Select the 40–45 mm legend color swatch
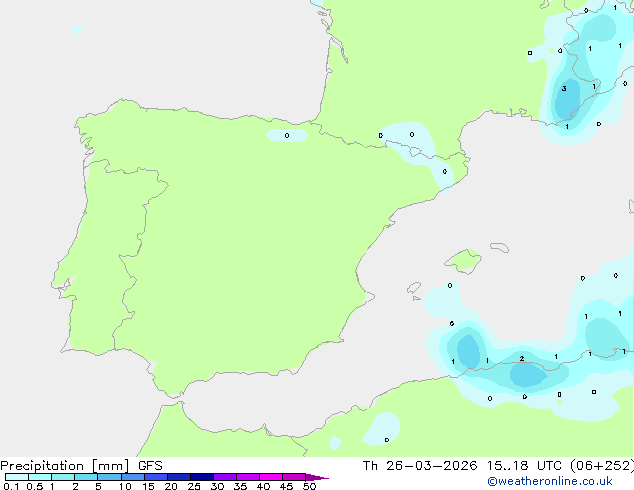634x490 pixels. [271, 477]
